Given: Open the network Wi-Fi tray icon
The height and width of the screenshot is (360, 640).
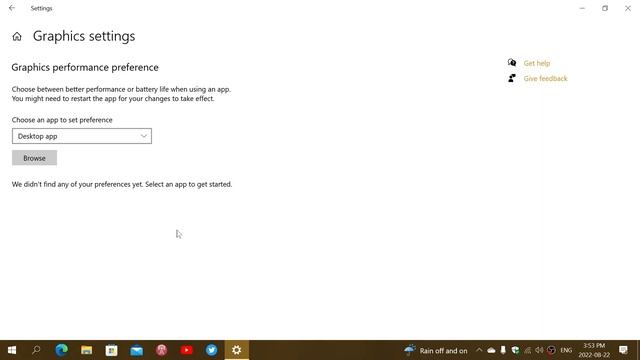Looking at the screenshot, I should point(527,350).
